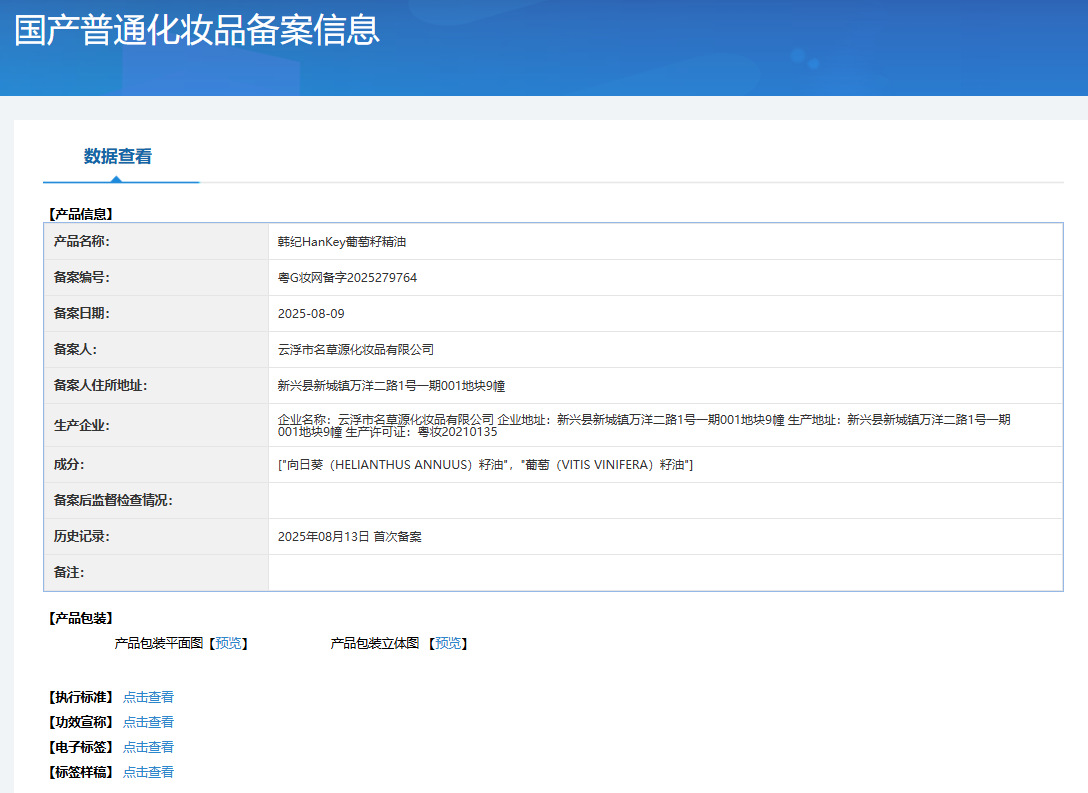Click the 【标签样稿】 label
The image size is (1088, 793).
tap(80, 772)
